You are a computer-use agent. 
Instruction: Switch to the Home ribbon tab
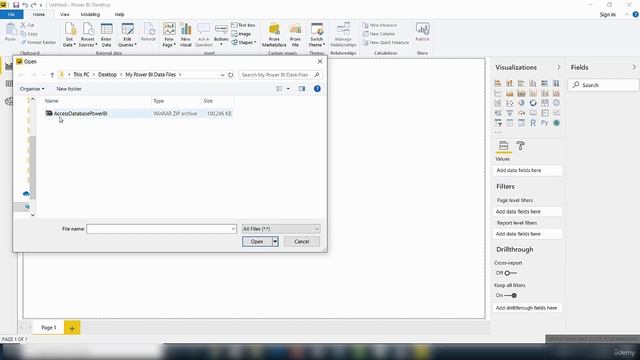click(x=39, y=14)
